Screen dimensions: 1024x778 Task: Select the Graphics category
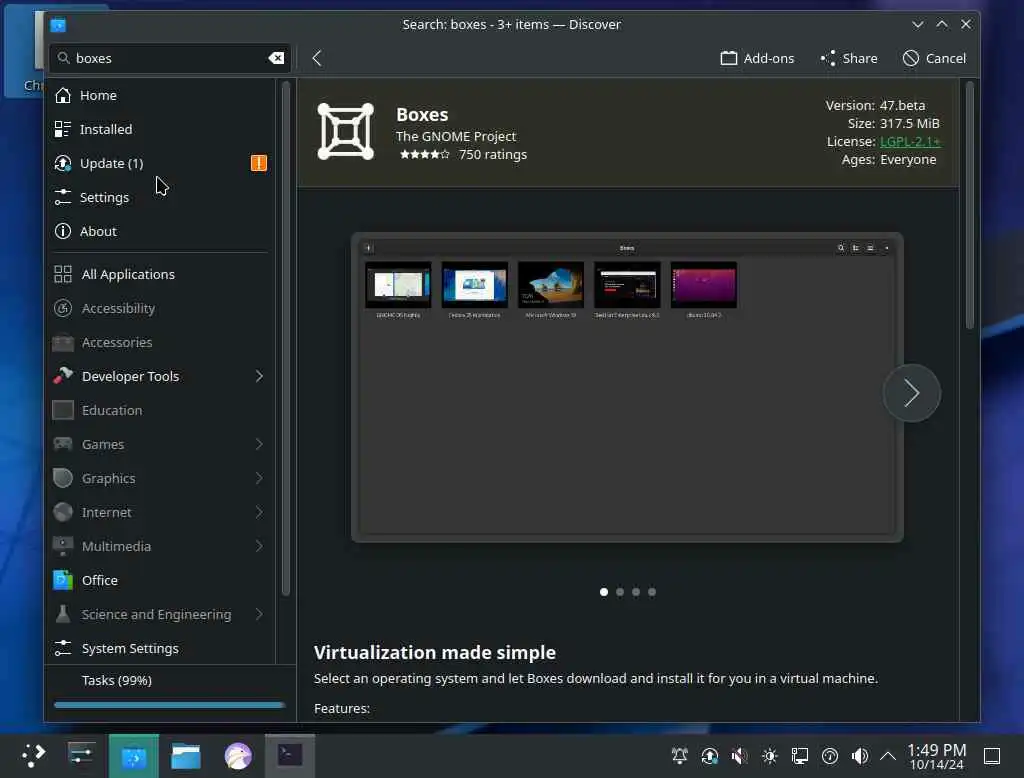pos(161,478)
